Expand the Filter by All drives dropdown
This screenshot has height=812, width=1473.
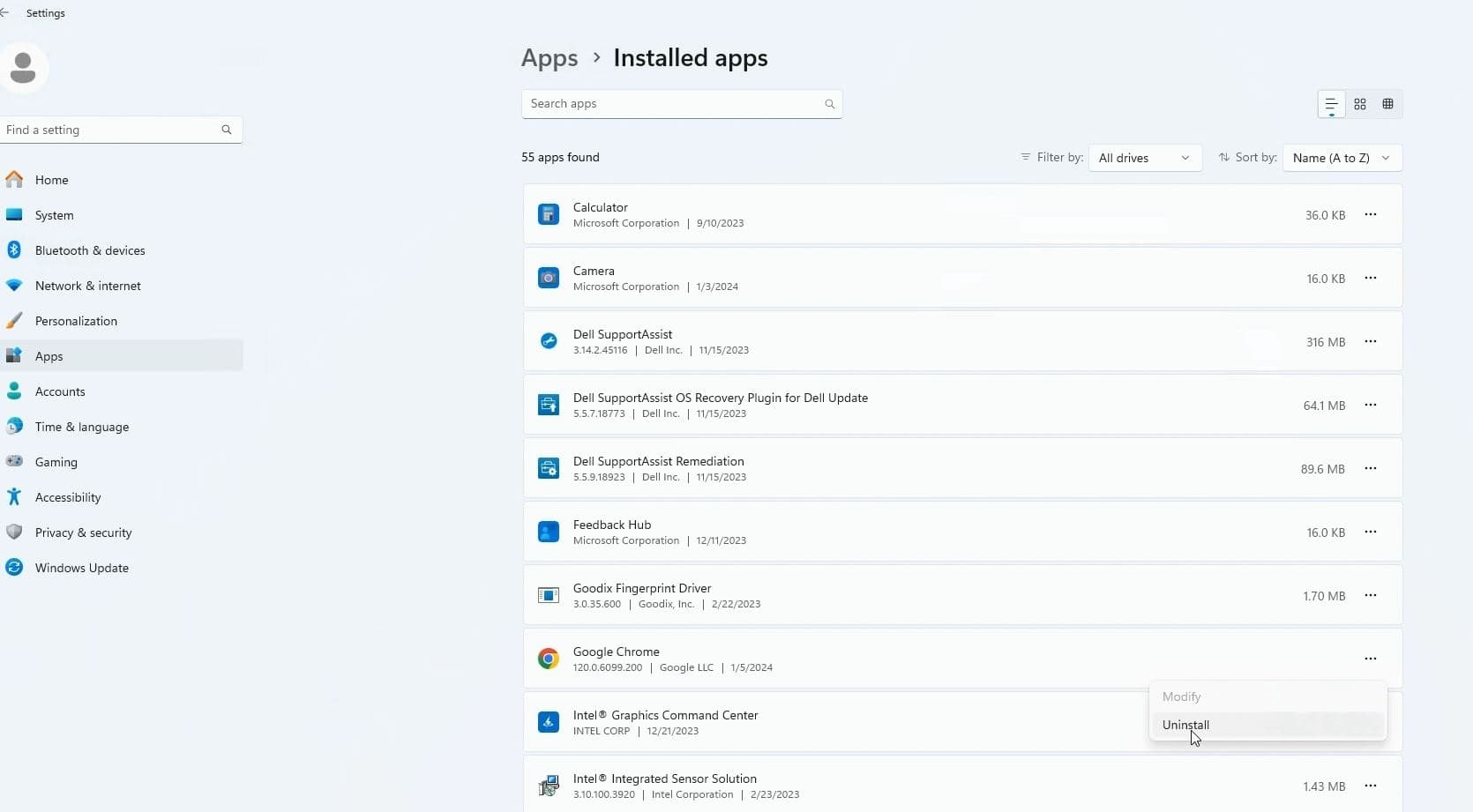coord(1145,158)
